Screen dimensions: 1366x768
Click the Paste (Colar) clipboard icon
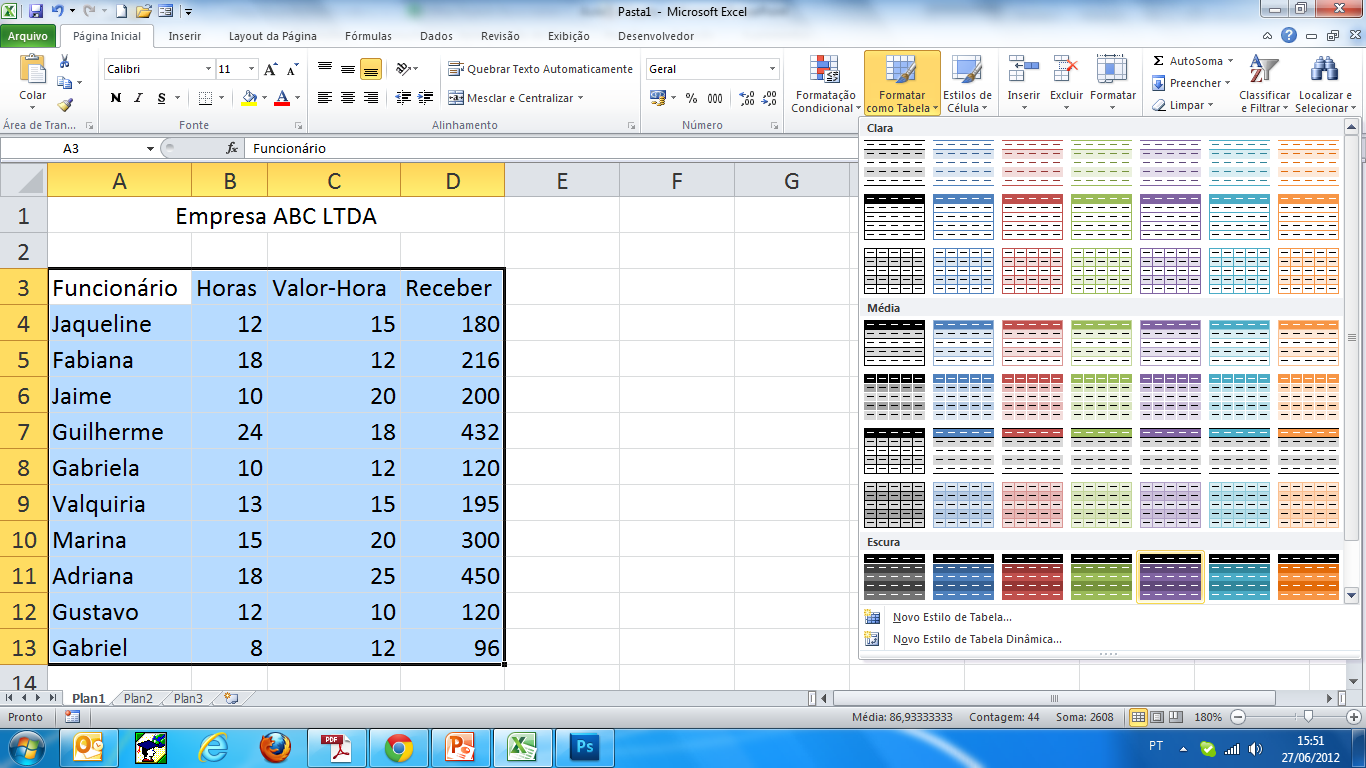[x=33, y=70]
